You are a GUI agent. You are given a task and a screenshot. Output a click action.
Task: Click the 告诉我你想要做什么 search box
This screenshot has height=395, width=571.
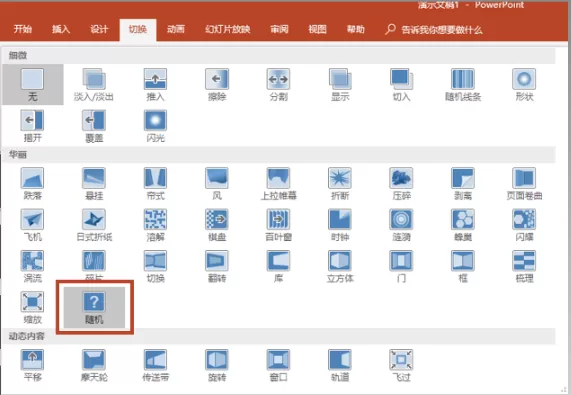point(434,29)
